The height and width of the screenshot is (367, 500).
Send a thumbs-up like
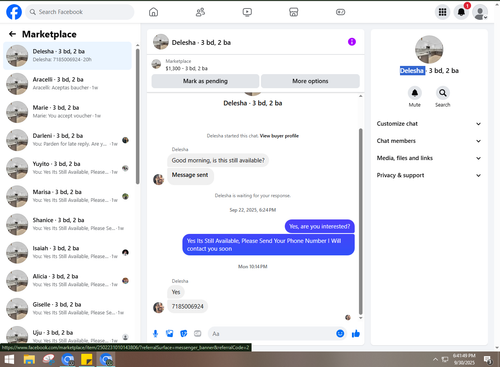click(x=356, y=333)
